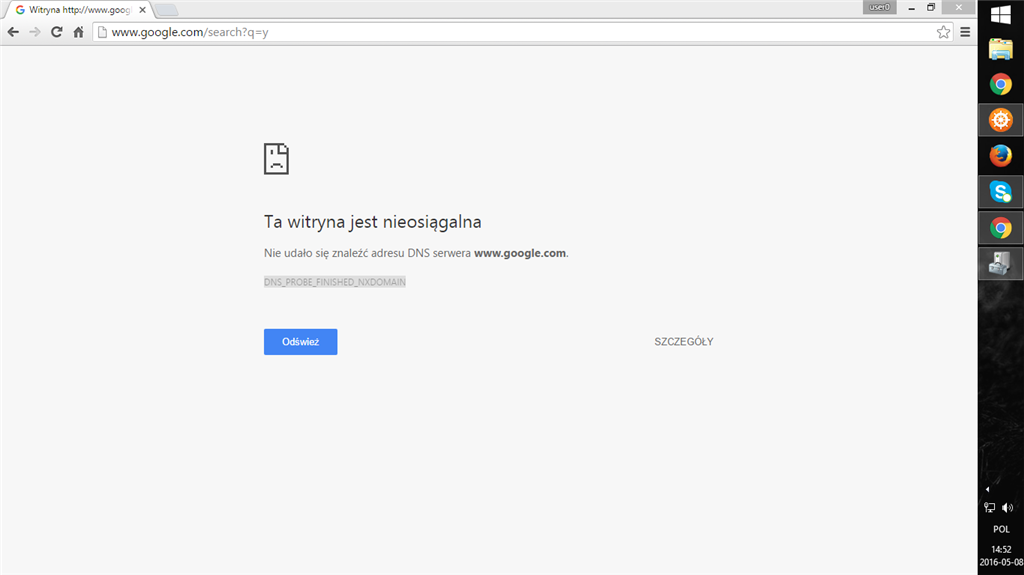Open the user0 profile button

point(879,7)
